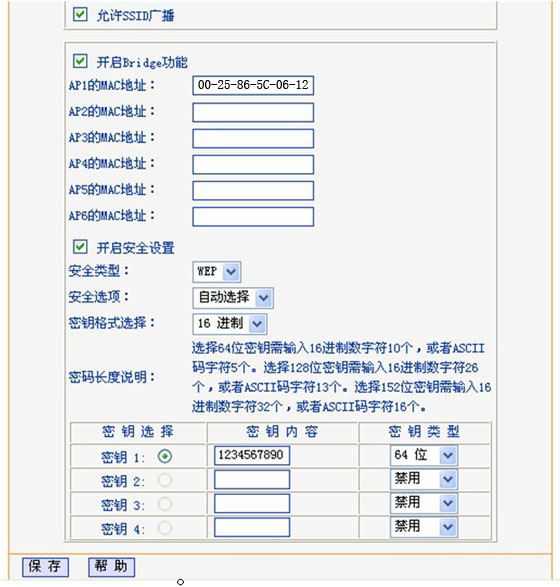Toggle the 开启Bridge功能 checkbox

click(80, 61)
